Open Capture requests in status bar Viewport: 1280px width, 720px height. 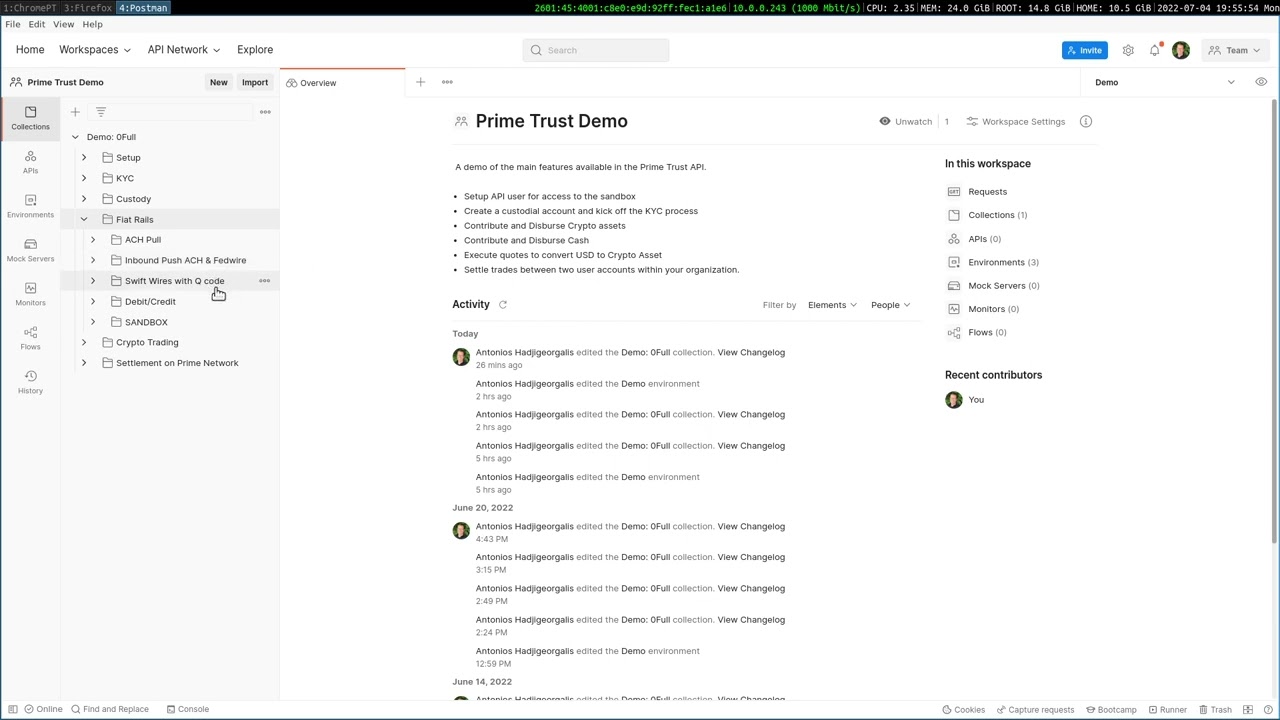[x=1034, y=709]
